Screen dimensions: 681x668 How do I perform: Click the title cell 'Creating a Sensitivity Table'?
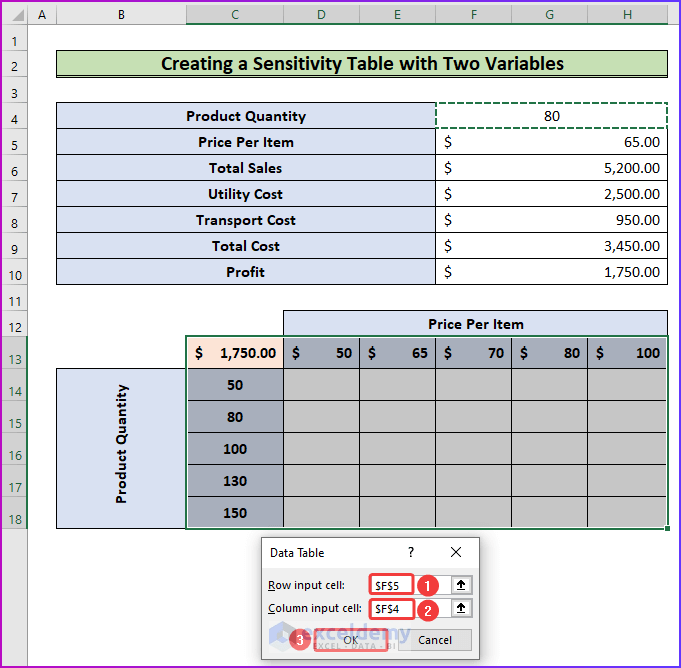click(x=362, y=64)
